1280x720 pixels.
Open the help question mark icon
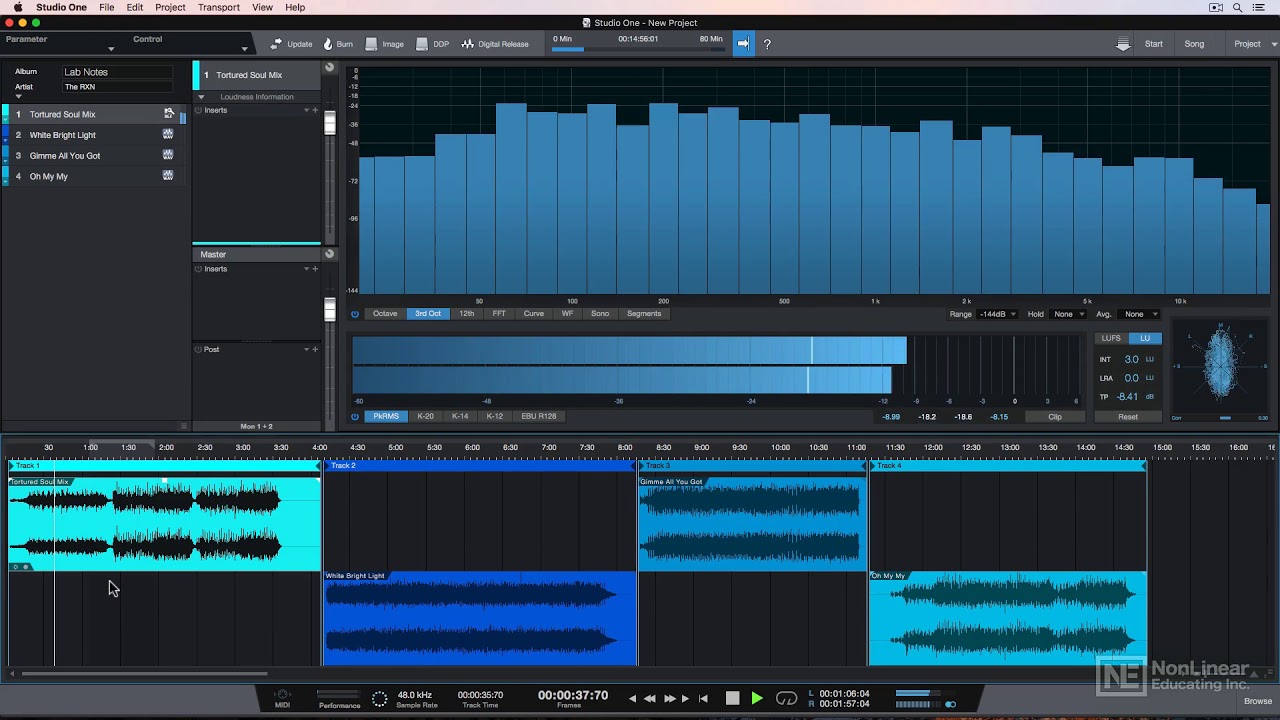point(767,44)
